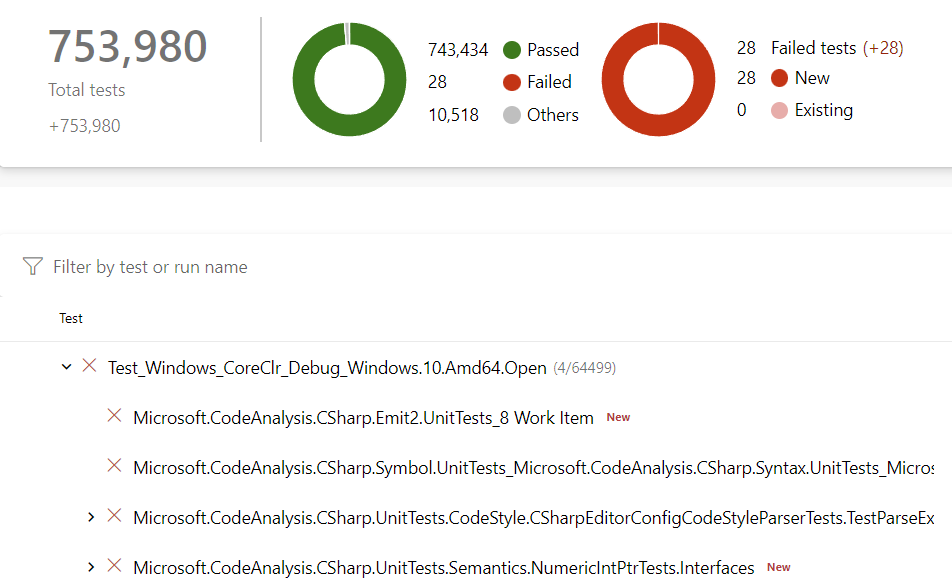Click the Passed legend label
The height and width of the screenshot is (584, 952).
[x=553, y=50]
